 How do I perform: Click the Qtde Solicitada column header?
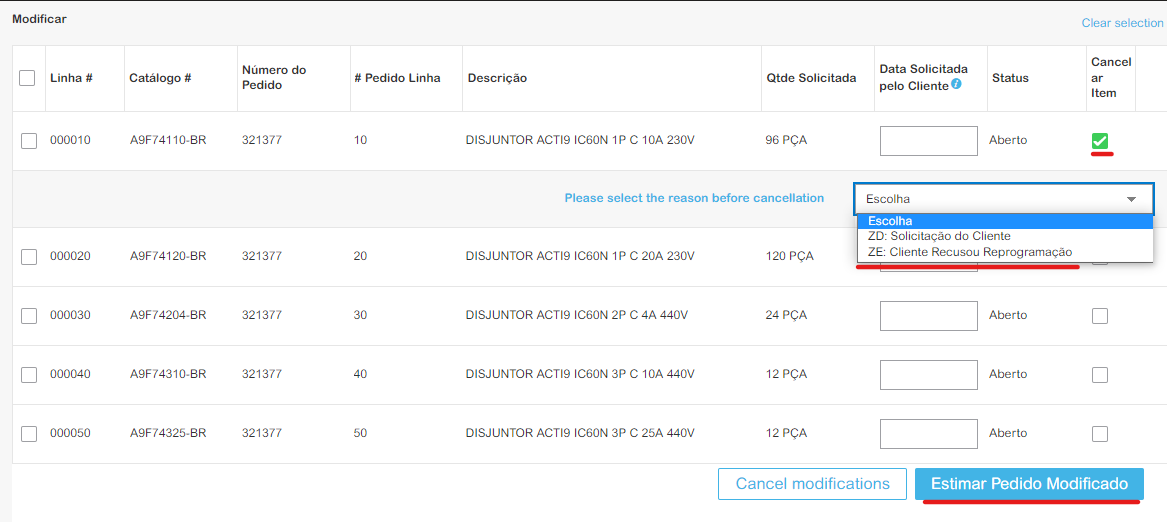(x=811, y=78)
